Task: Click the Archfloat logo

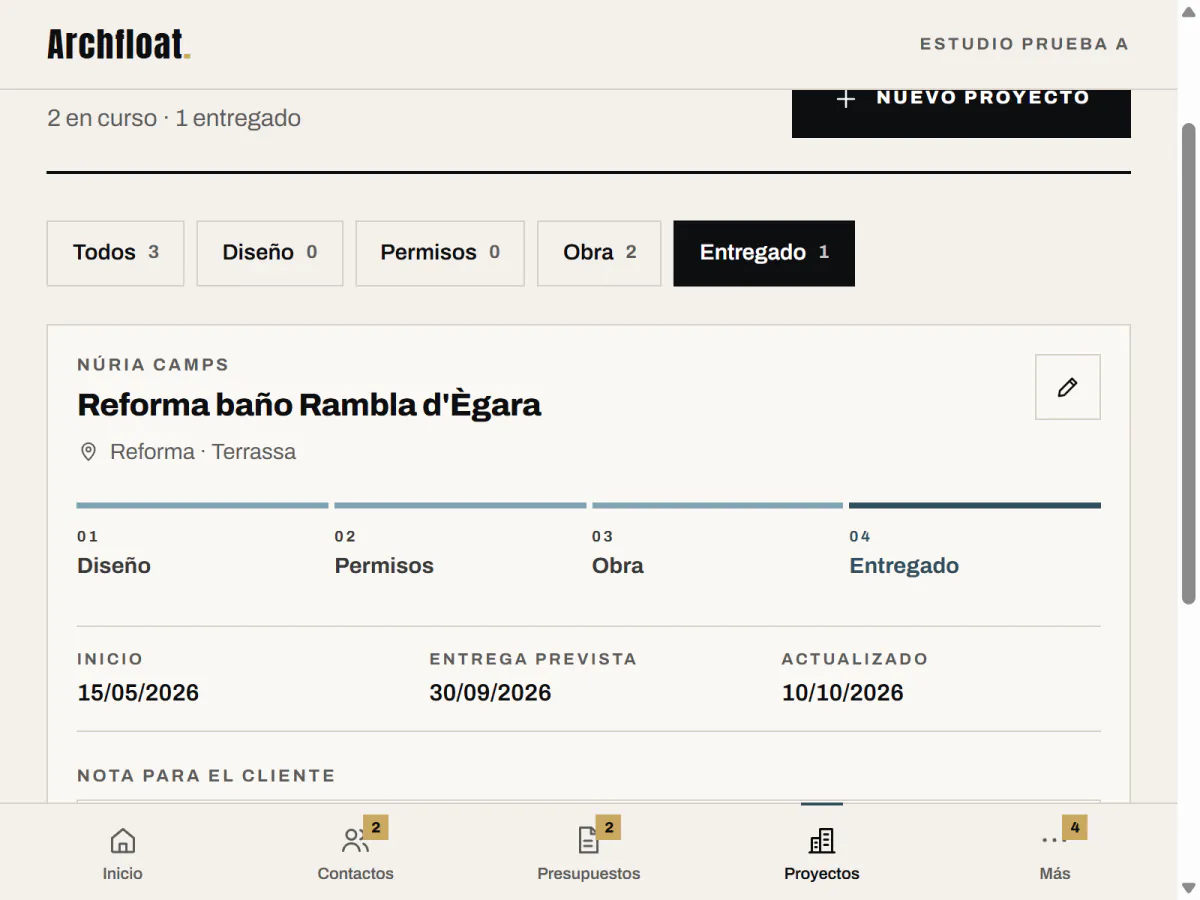Action: (x=118, y=44)
